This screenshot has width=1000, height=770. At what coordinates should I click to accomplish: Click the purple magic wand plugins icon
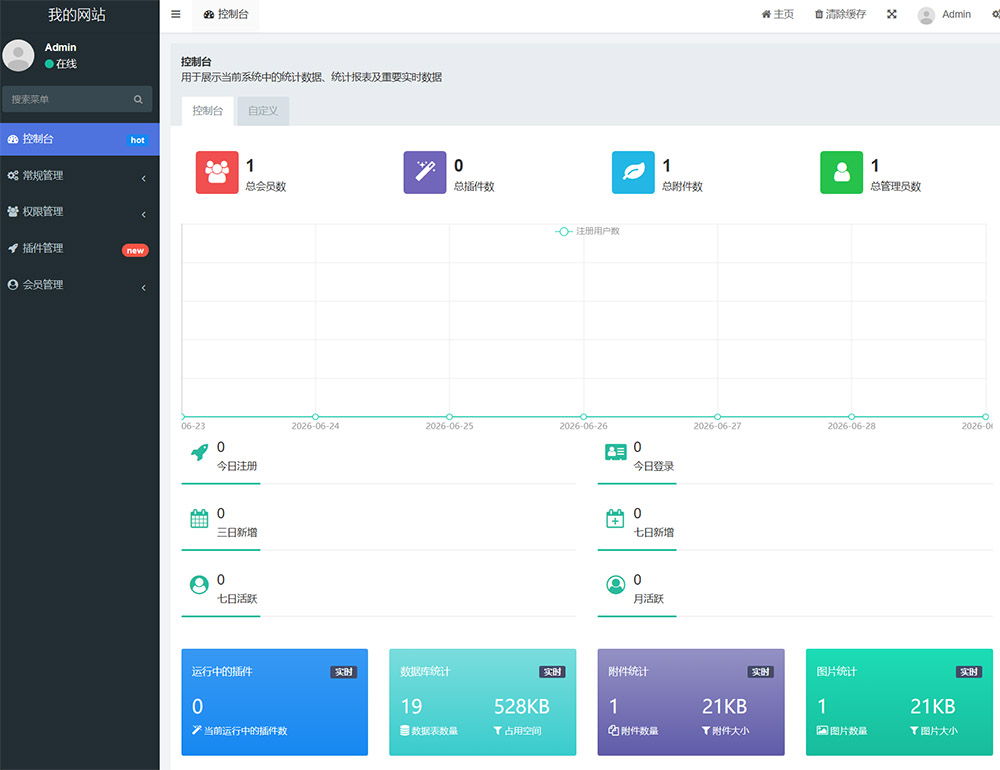coord(425,172)
